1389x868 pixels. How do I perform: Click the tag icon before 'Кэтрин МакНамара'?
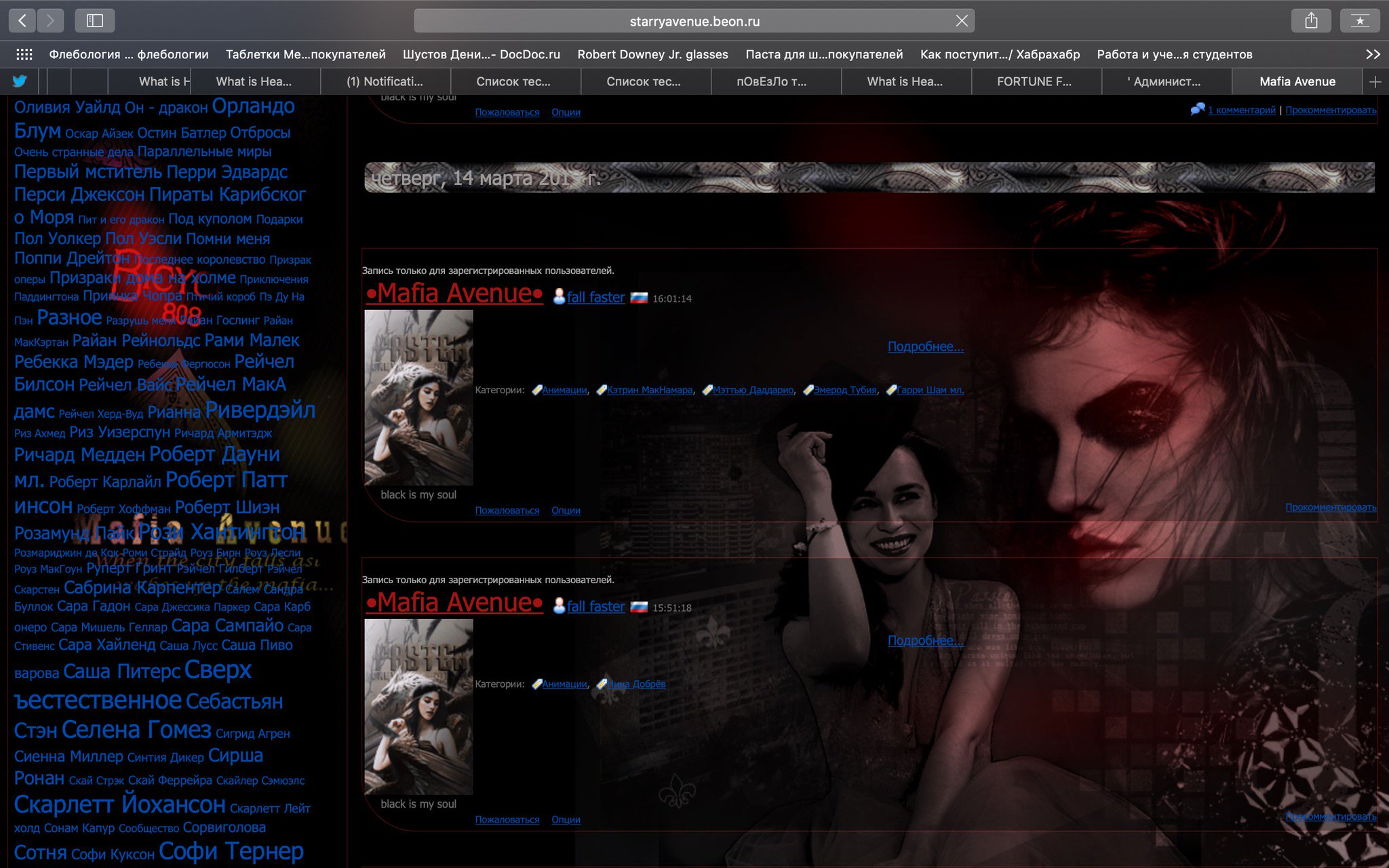(601, 390)
